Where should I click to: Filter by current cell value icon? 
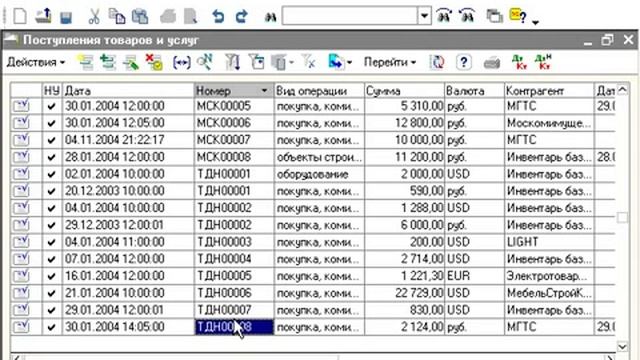point(257,62)
